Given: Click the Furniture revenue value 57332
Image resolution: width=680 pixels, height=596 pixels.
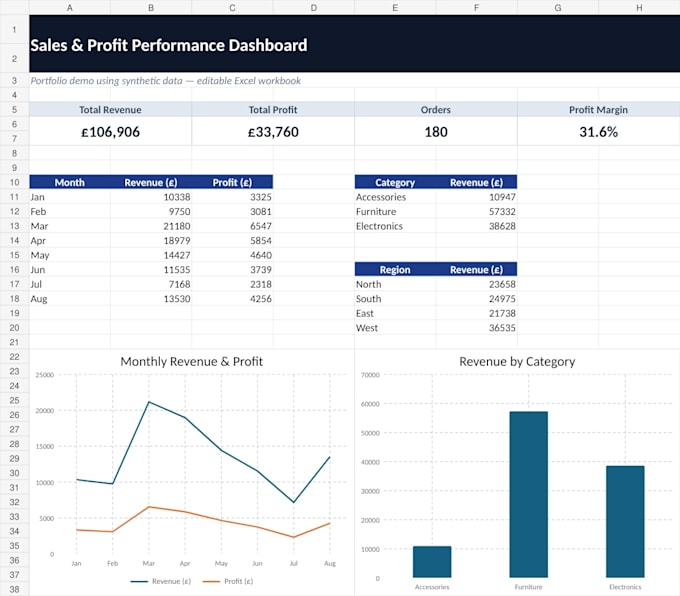Looking at the screenshot, I should (502, 212).
